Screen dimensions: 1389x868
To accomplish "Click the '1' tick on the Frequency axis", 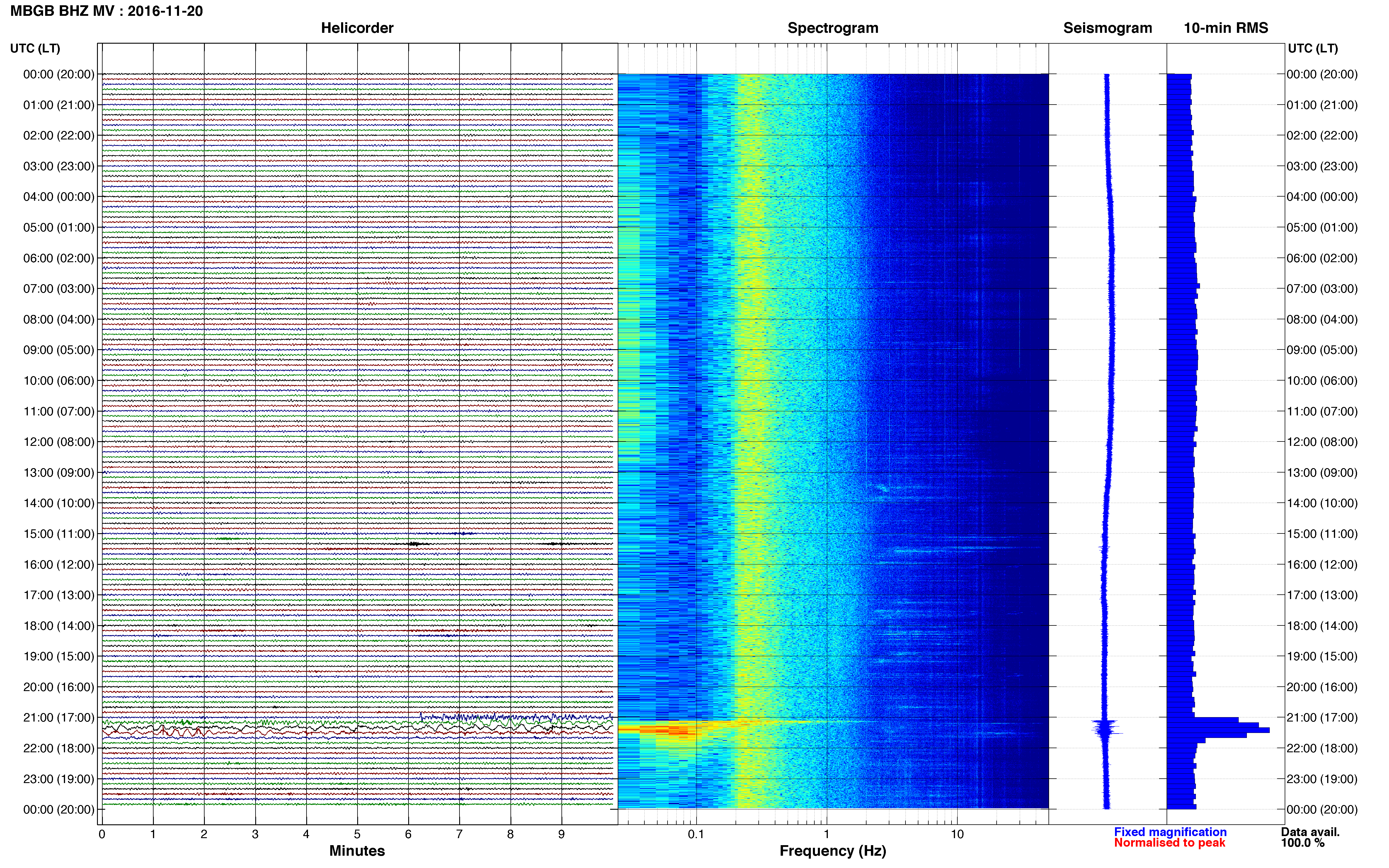I will (826, 834).
